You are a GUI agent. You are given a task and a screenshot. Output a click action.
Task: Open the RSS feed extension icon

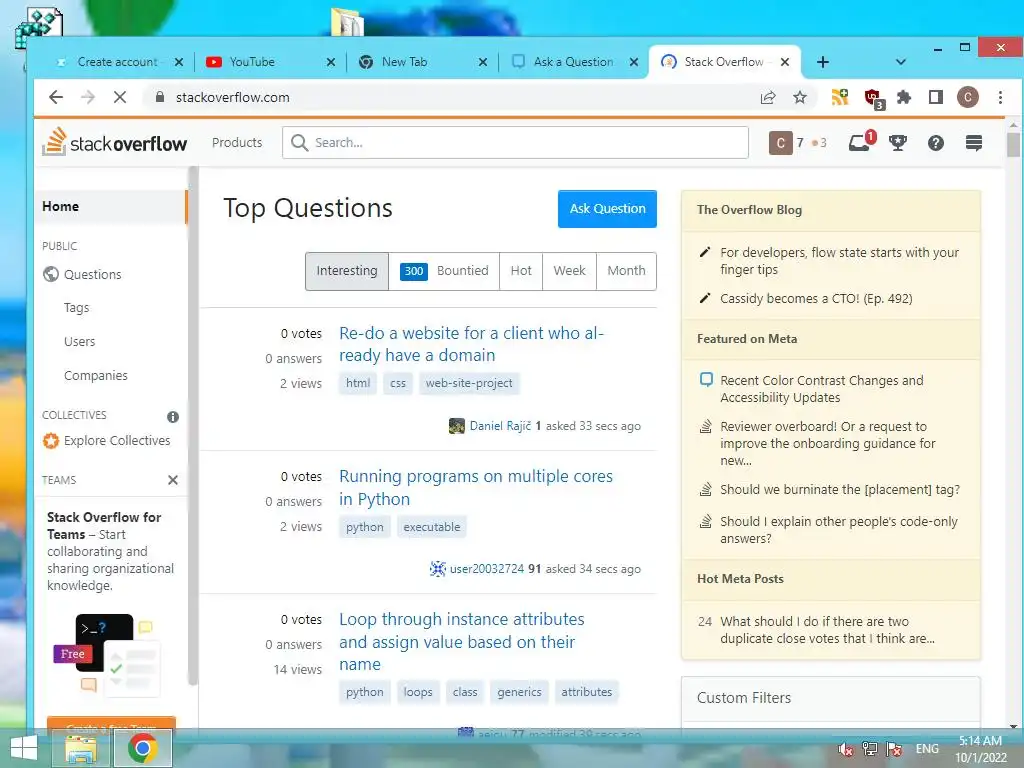(840, 97)
